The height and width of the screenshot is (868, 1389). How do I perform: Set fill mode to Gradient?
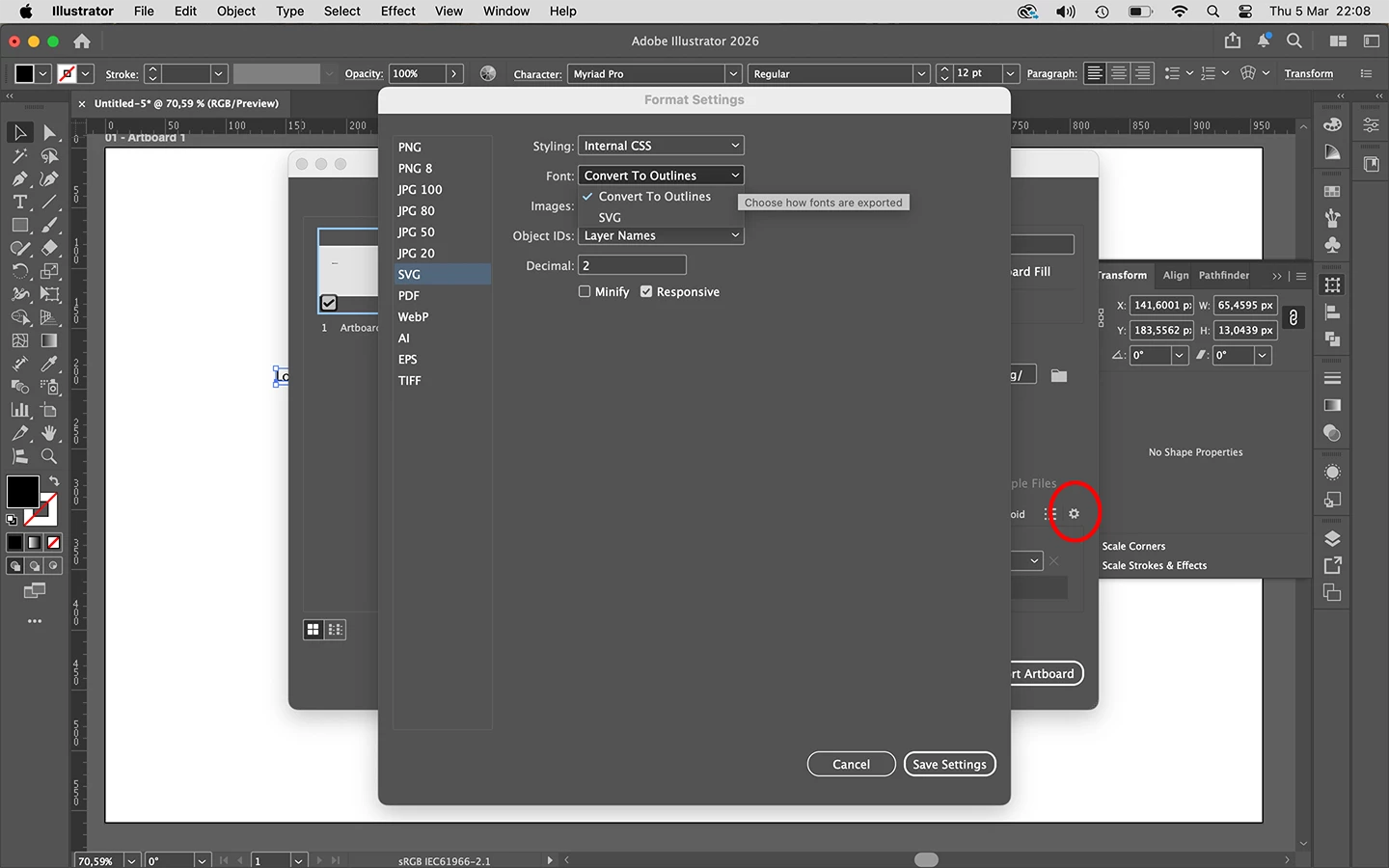[x=35, y=543]
